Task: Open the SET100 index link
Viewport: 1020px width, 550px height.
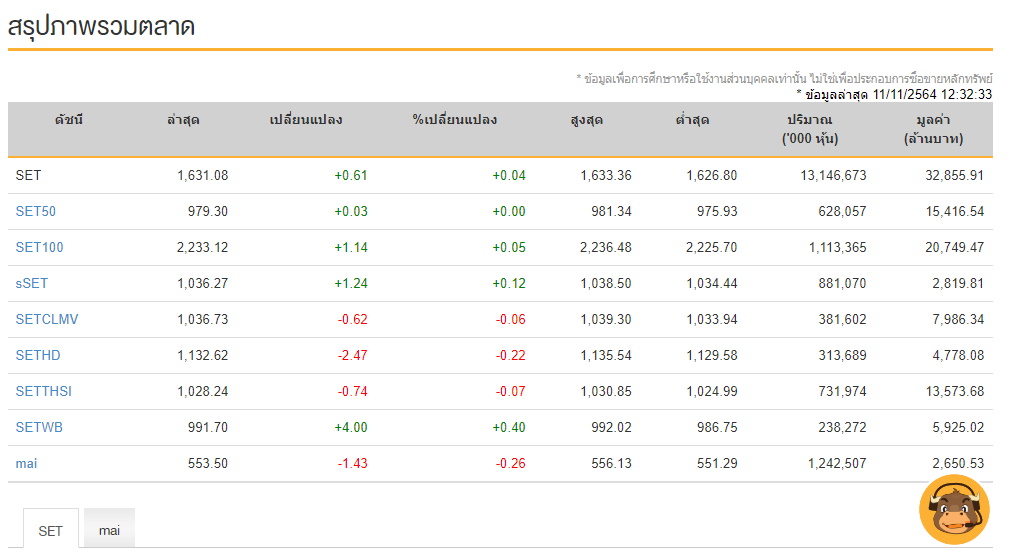Action: (39, 247)
